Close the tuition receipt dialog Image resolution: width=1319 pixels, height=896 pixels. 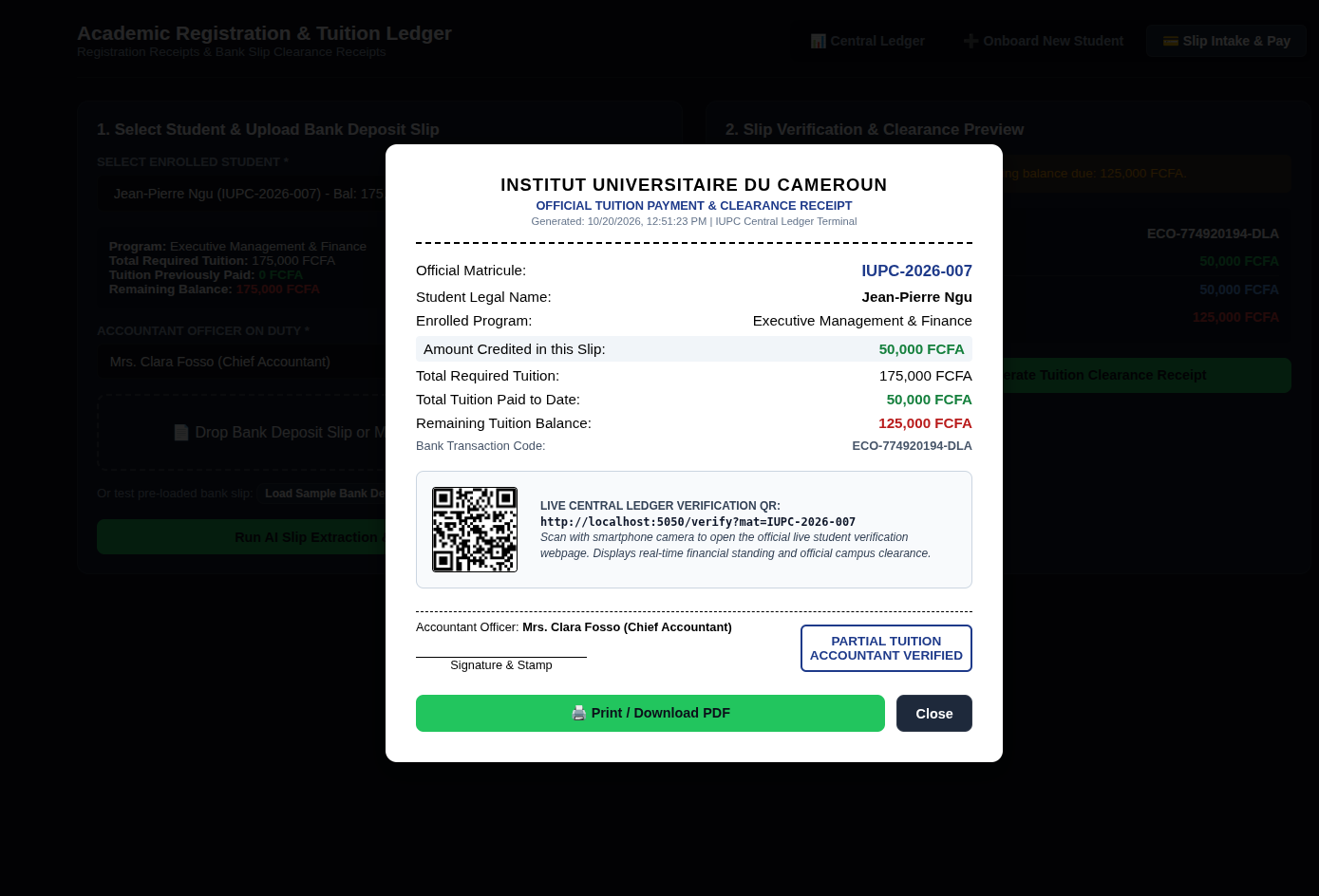pos(934,713)
